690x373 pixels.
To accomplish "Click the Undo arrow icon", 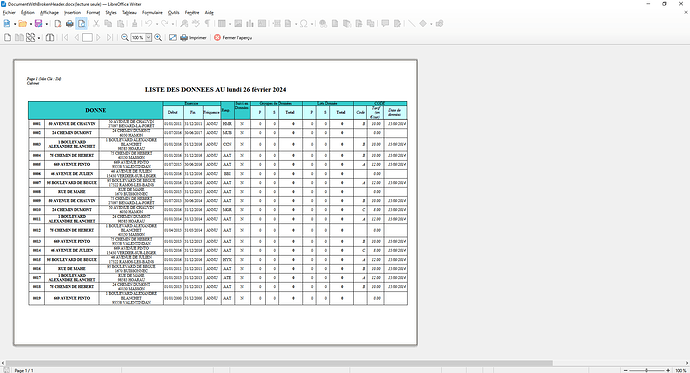I will point(149,24).
